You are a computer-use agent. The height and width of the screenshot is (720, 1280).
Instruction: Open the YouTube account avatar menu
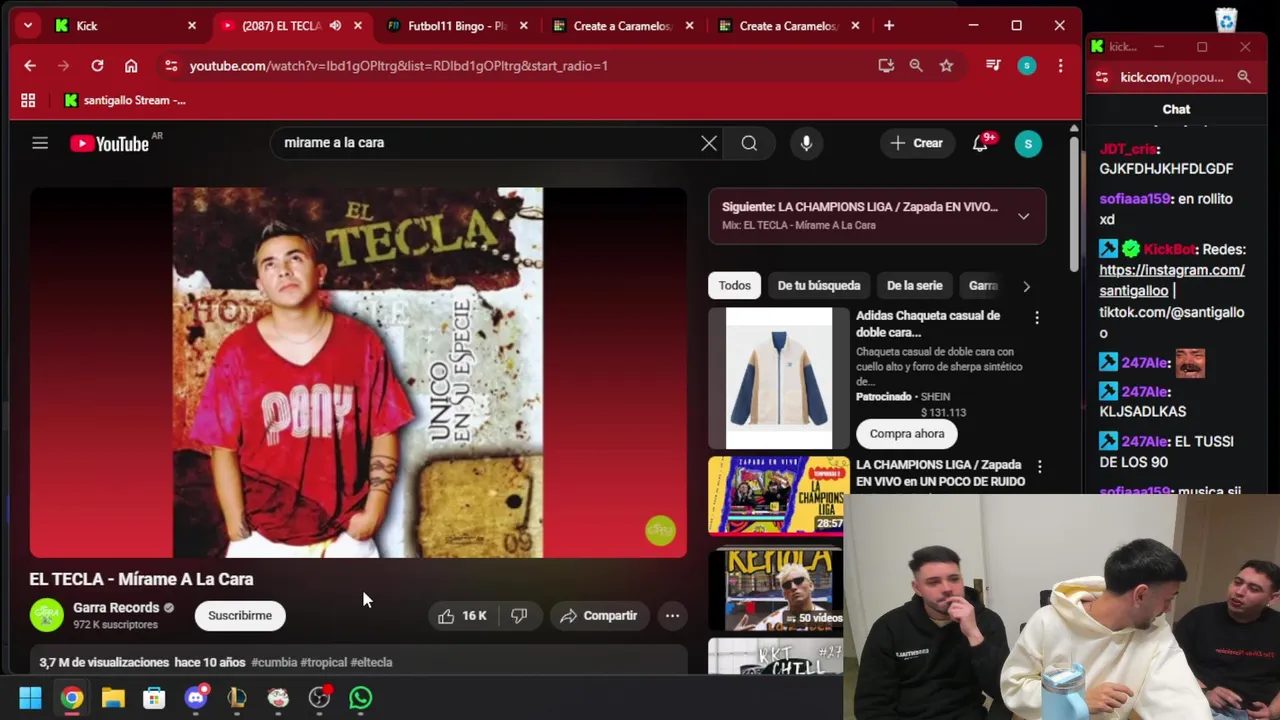[1028, 143]
